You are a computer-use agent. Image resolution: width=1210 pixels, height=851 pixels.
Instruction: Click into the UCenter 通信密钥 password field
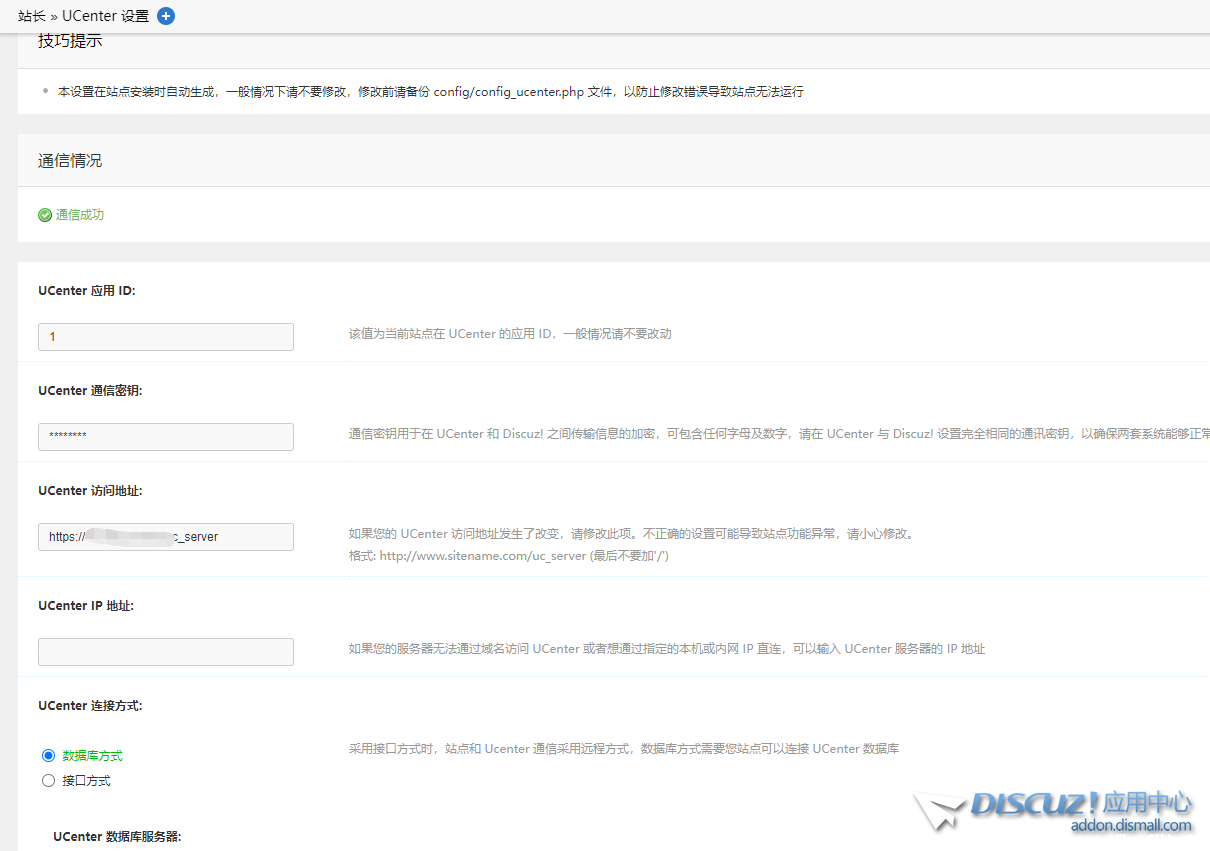pyautogui.click(x=166, y=437)
